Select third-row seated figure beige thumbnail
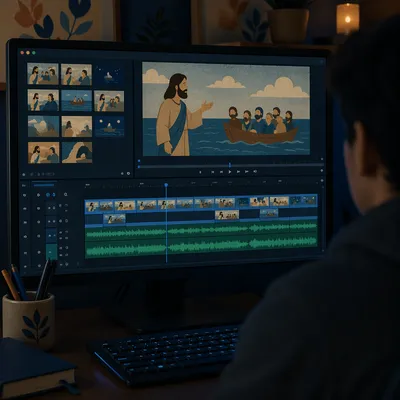 pyautogui.click(x=77, y=126)
